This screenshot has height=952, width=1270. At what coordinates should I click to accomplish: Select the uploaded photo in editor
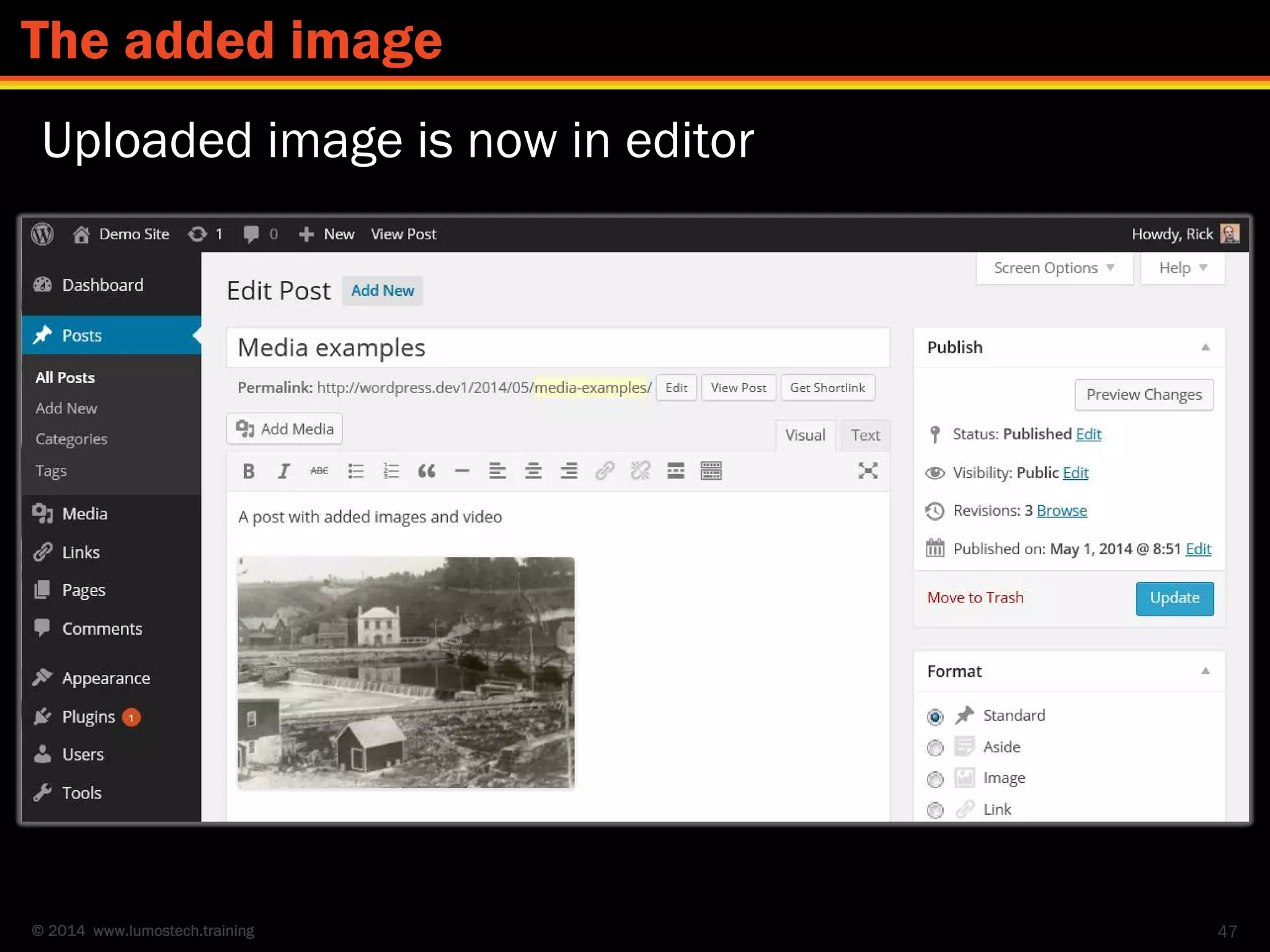click(406, 672)
